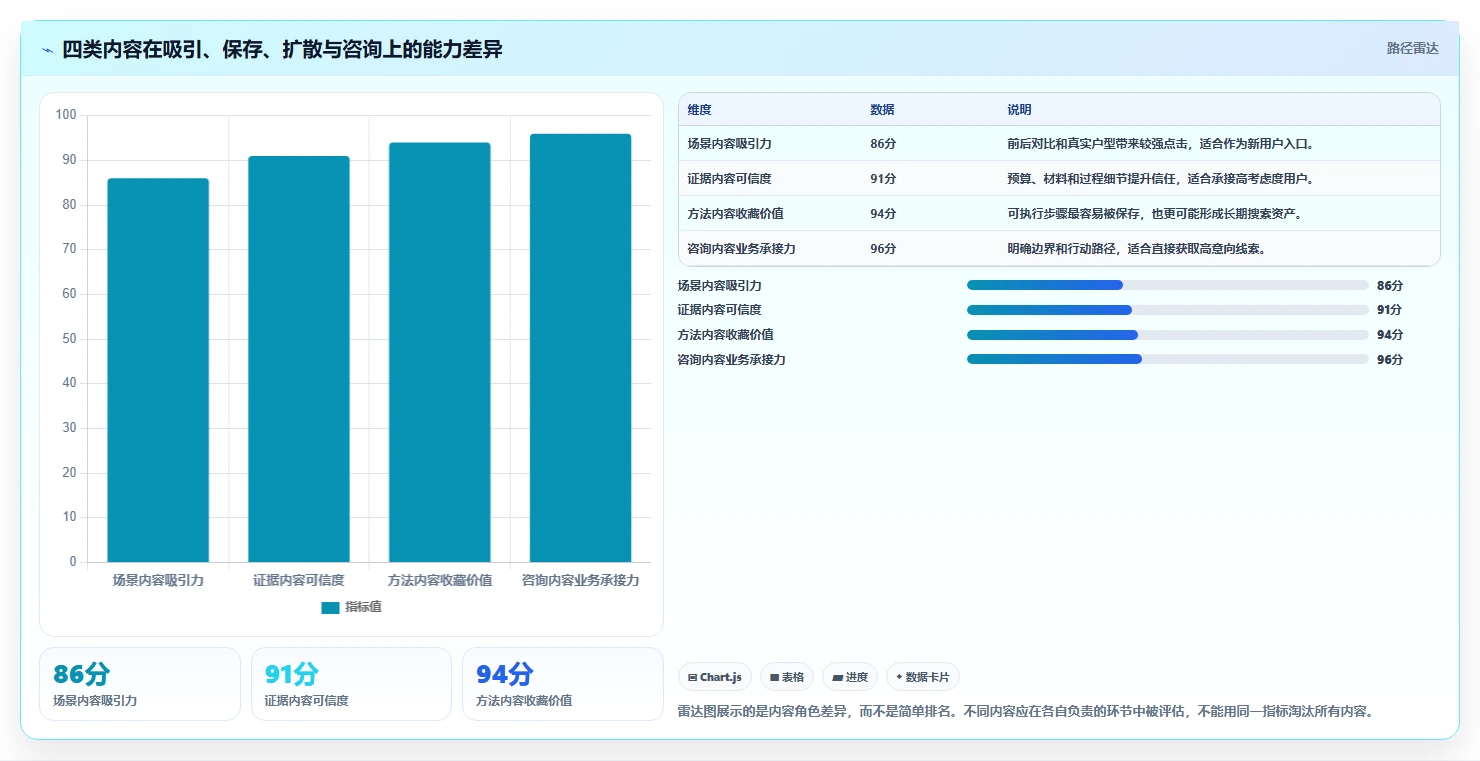The image size is (1480, 761).
Task: Click the 咨询内容业务承接力 progress bar
Action: pos(1167,359)
